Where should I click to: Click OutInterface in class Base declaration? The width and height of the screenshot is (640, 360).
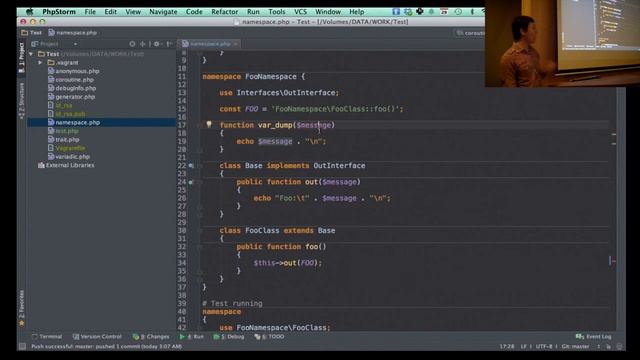point(339,166)
